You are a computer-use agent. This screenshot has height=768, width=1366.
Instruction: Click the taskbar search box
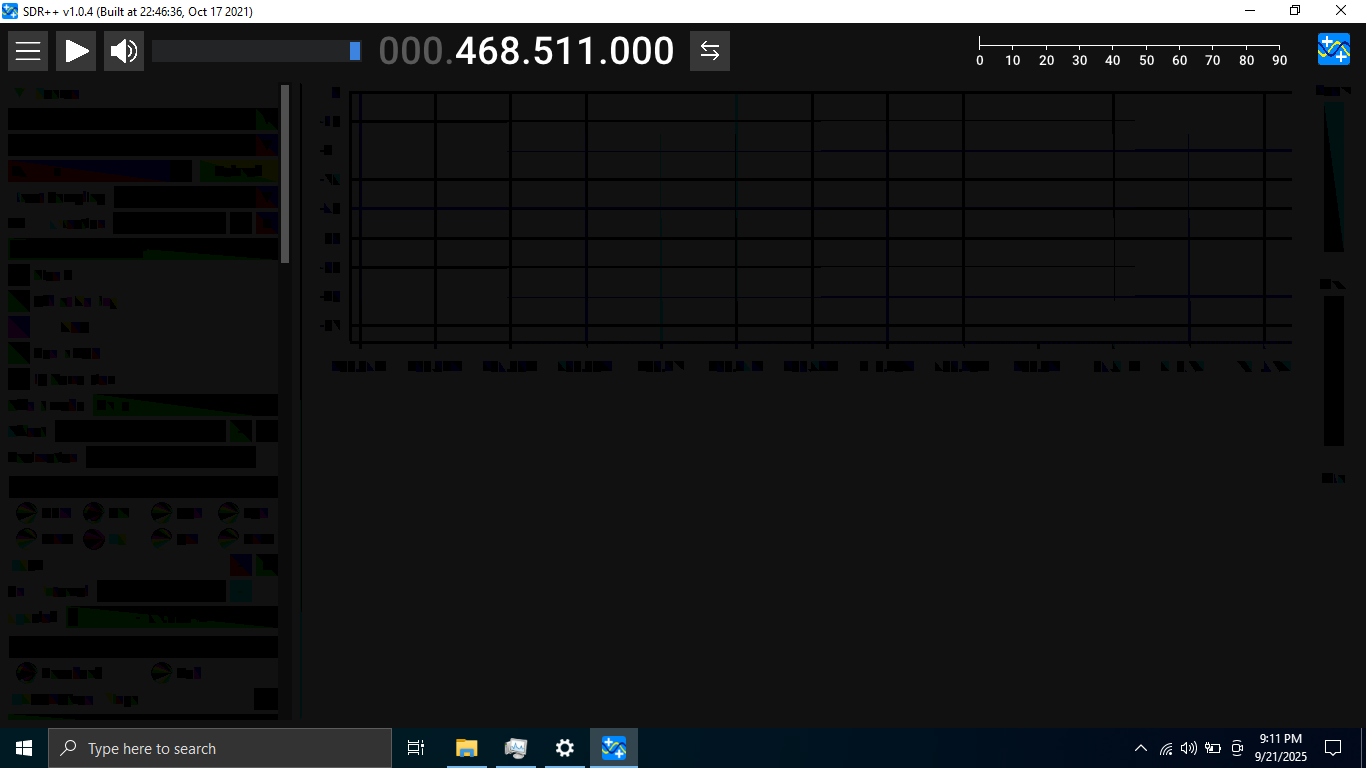(x=220, y=748)
